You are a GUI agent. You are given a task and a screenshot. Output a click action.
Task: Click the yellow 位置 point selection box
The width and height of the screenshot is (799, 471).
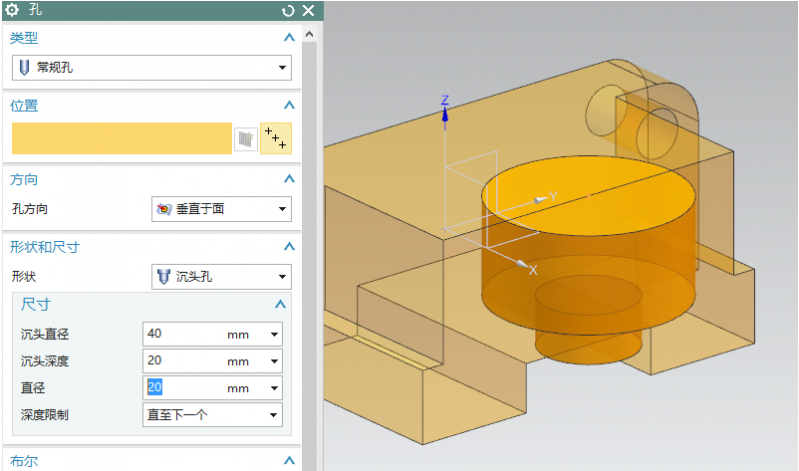click(x=121, y=139)
